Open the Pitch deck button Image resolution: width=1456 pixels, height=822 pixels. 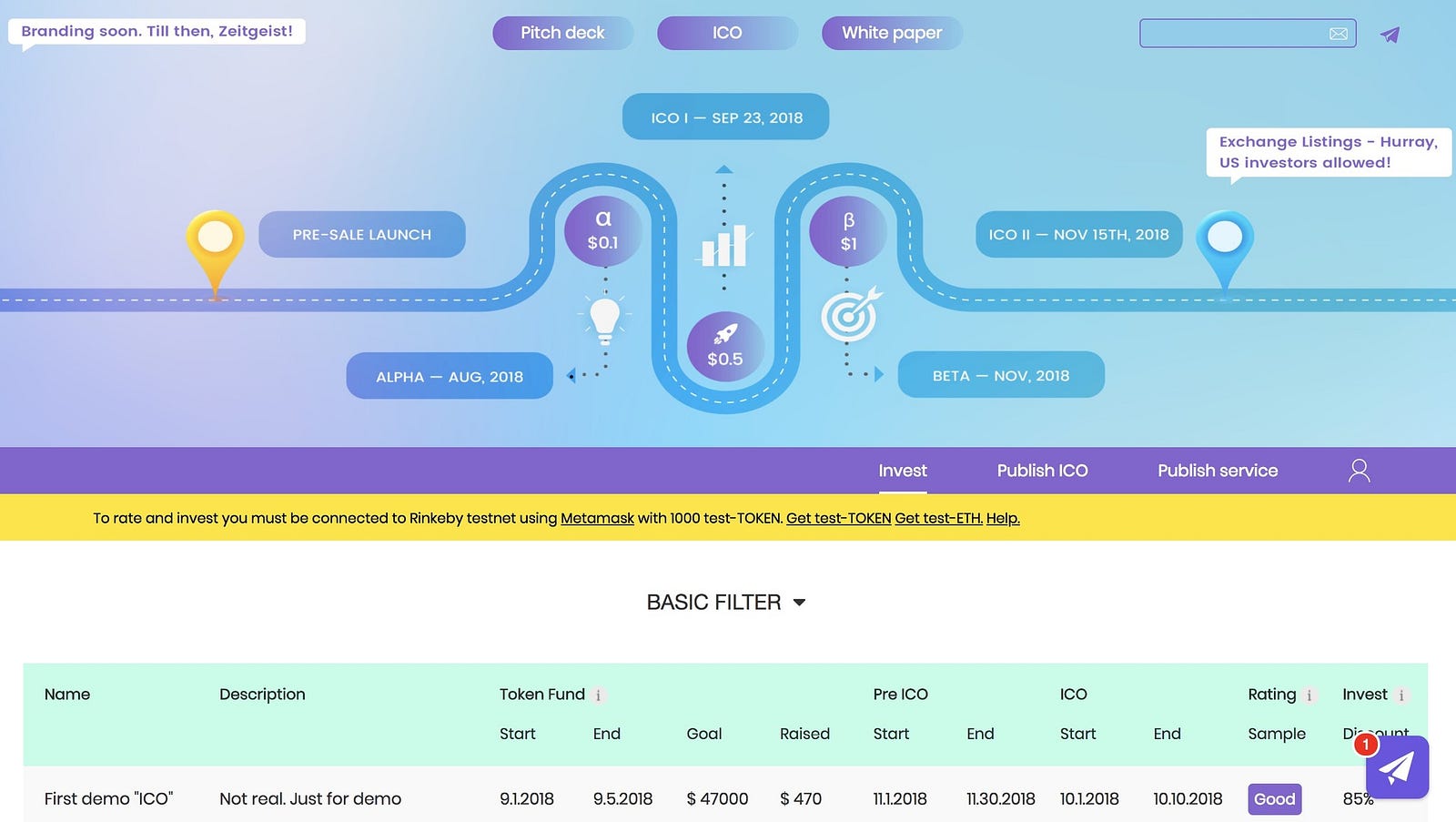point(562,33)
